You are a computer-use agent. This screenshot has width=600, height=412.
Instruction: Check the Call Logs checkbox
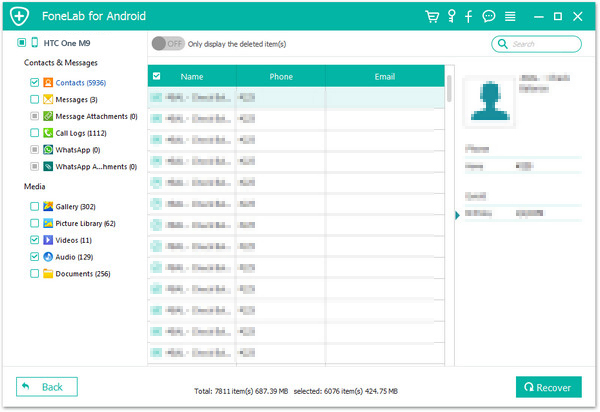[x=34, y=133]
